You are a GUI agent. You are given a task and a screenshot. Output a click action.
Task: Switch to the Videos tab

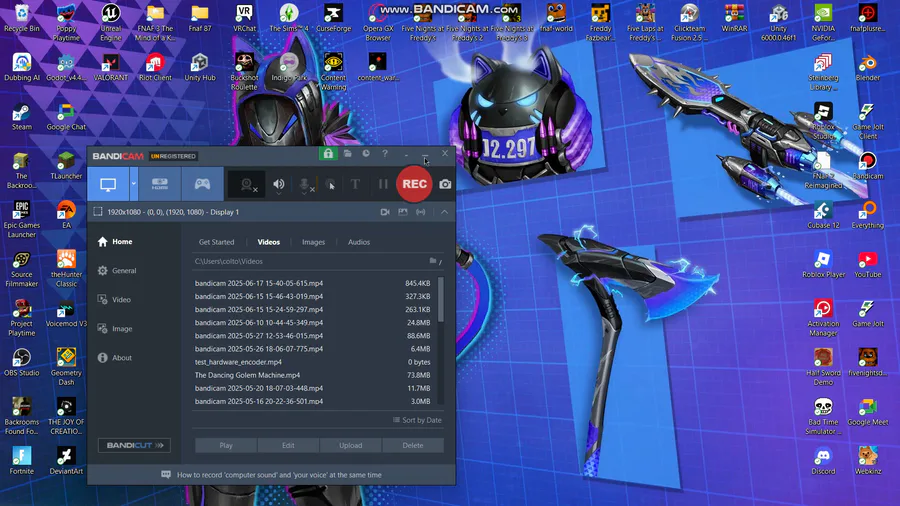pyautogui.click(x=269, y=242)
